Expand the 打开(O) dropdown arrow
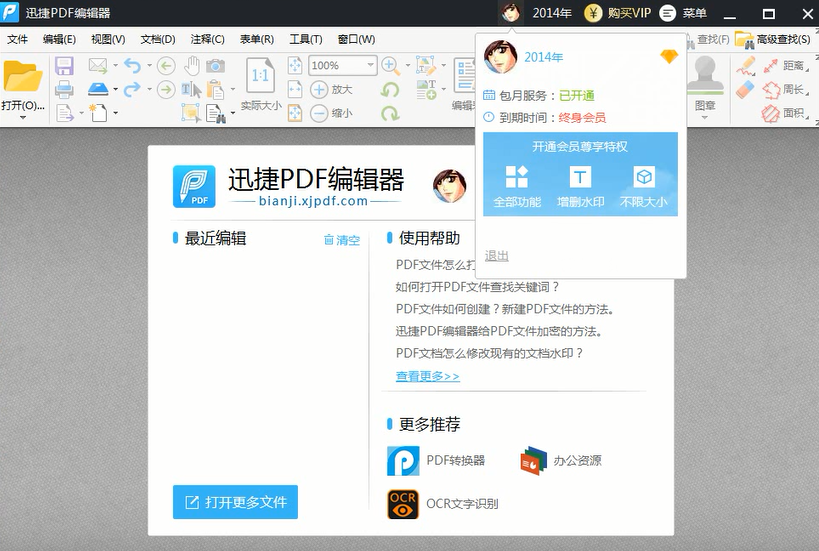Viewport: 819px width, 551px height. 22,118
